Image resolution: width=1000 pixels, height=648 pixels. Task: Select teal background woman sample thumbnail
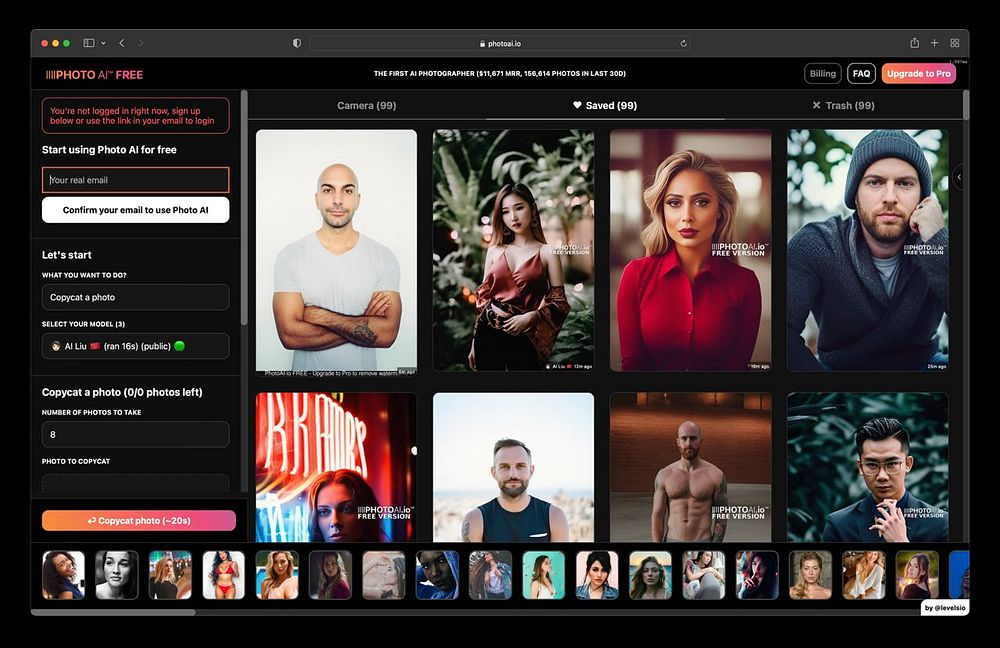(x=543, y=575)
